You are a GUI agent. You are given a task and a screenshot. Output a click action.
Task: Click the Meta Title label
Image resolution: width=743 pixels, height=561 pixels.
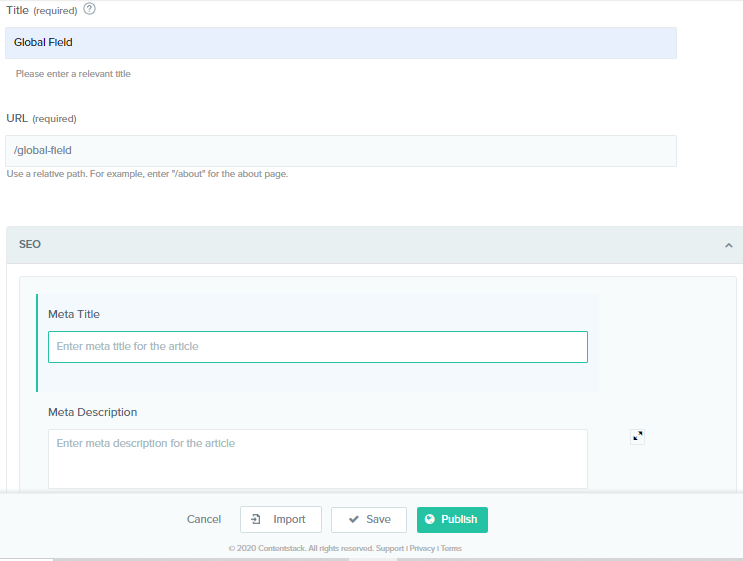pyautogui.click(x=74, y=314)
